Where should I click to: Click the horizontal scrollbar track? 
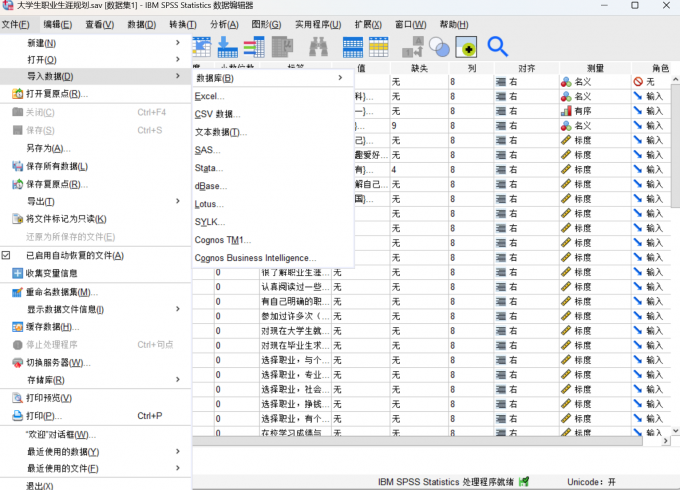(417, 441)
